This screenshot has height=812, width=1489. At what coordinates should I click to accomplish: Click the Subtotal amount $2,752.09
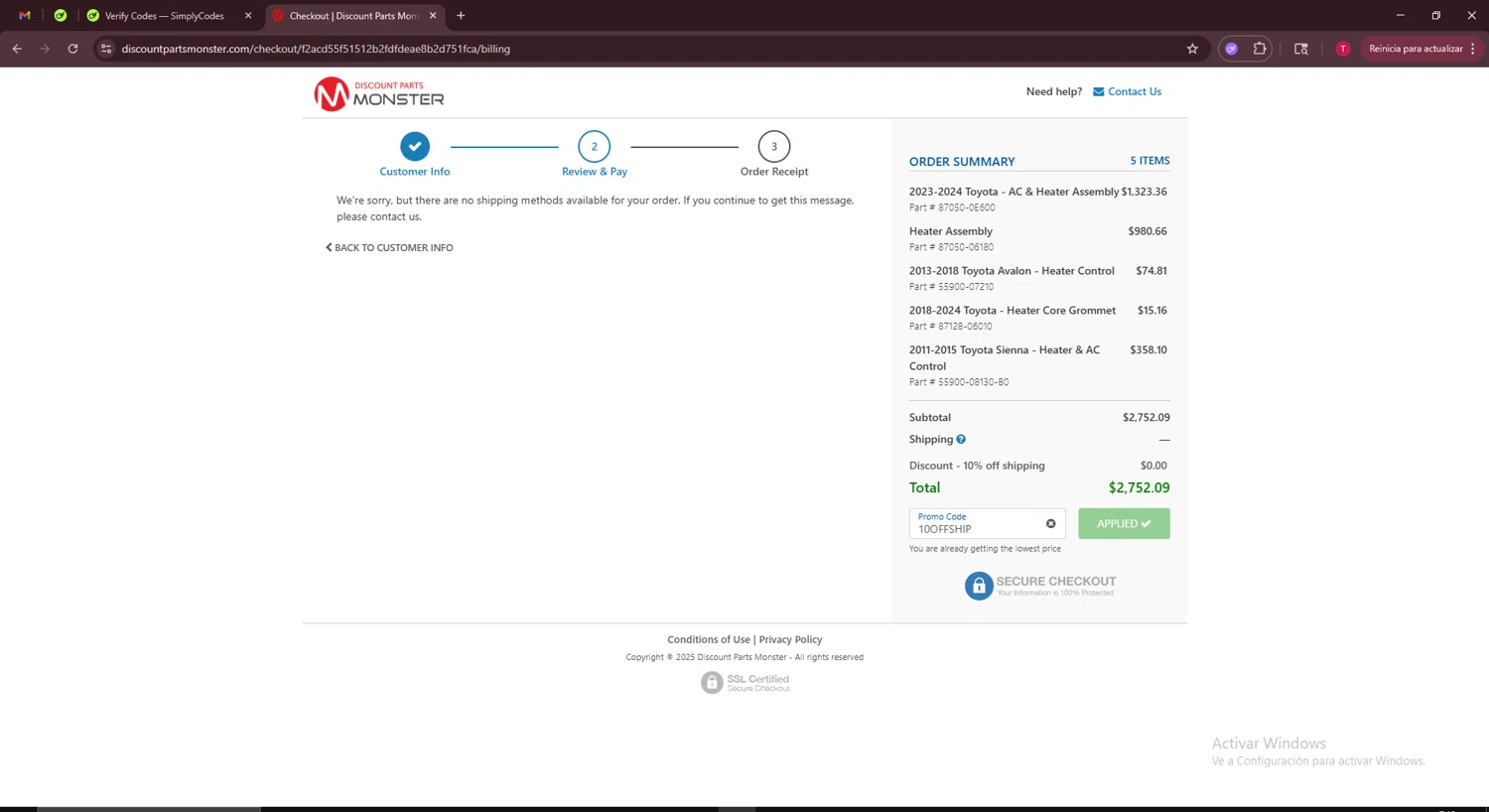click(x=1147, y=418)
